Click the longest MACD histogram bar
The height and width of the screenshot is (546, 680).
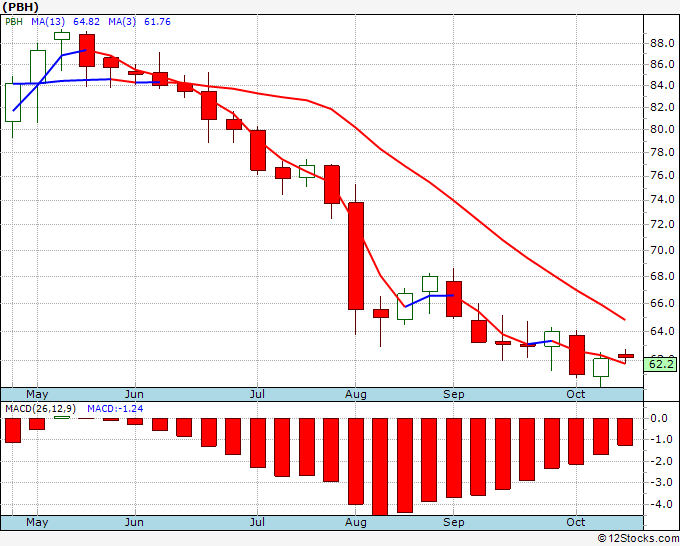380,467
